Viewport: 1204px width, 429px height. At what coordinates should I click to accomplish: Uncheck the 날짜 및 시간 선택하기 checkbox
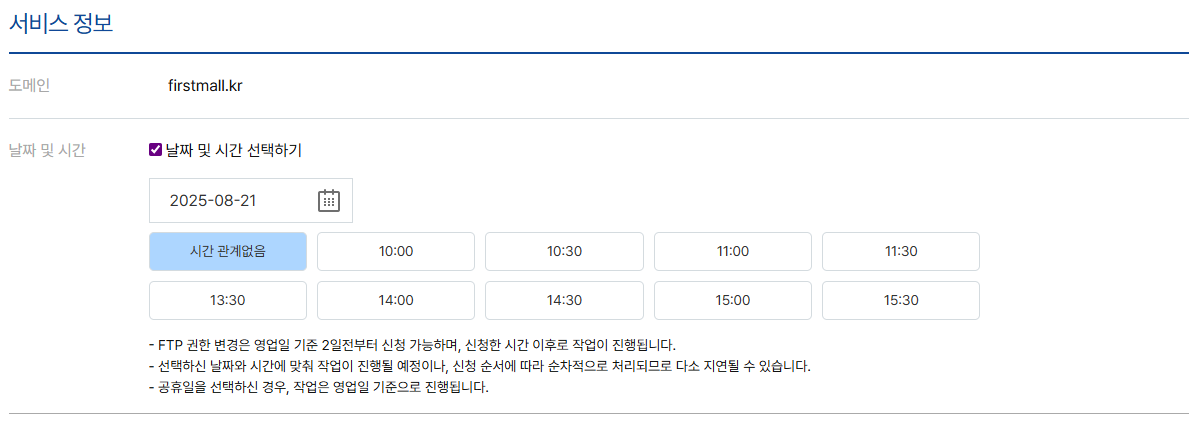[x=155, y=150]
